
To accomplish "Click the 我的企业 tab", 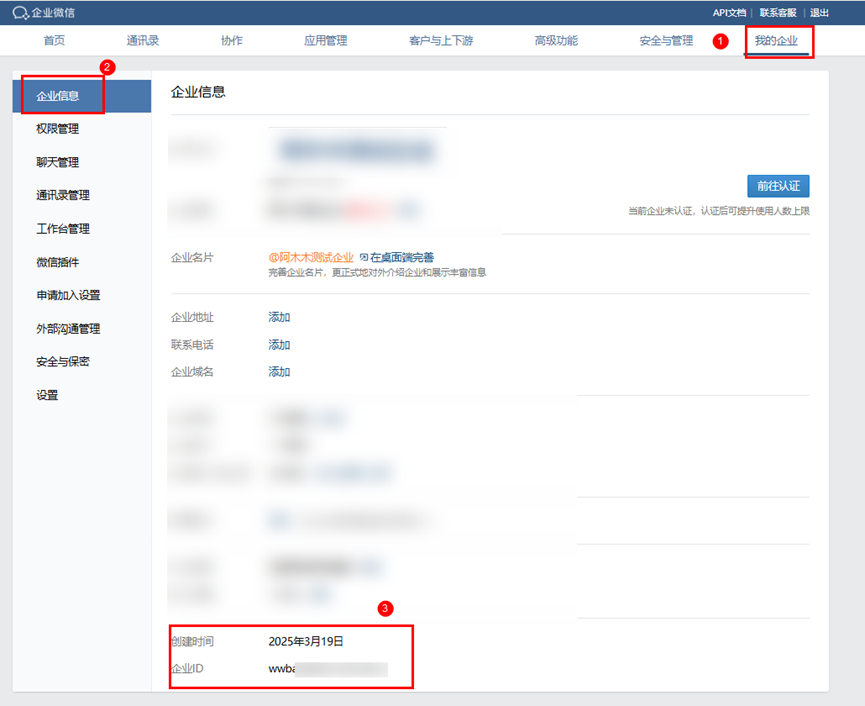I will coord(777,41).
